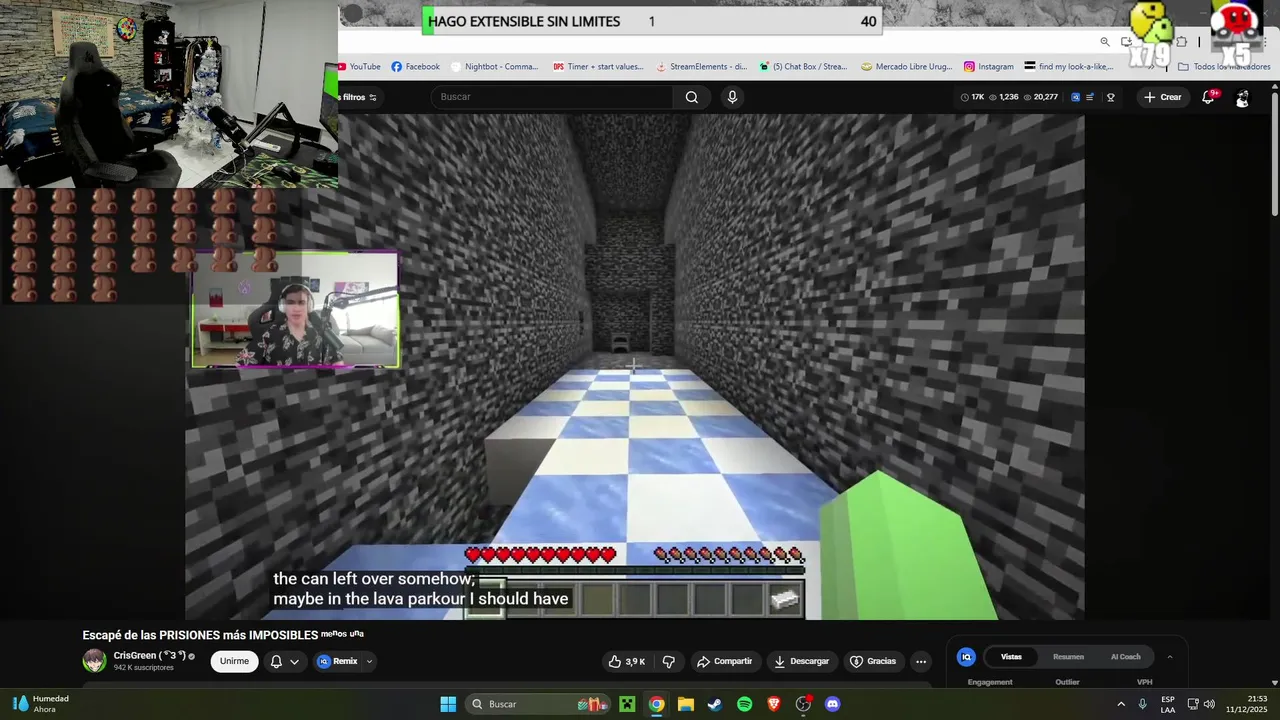Open File Explorer from taskbar
Viewport: 1280px width, 720px height.
(x=686, y=704)
